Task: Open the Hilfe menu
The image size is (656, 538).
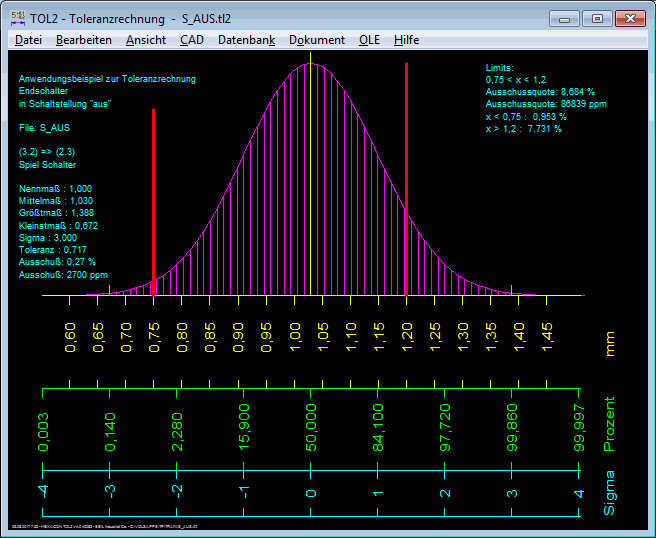Action: point(407,40)
